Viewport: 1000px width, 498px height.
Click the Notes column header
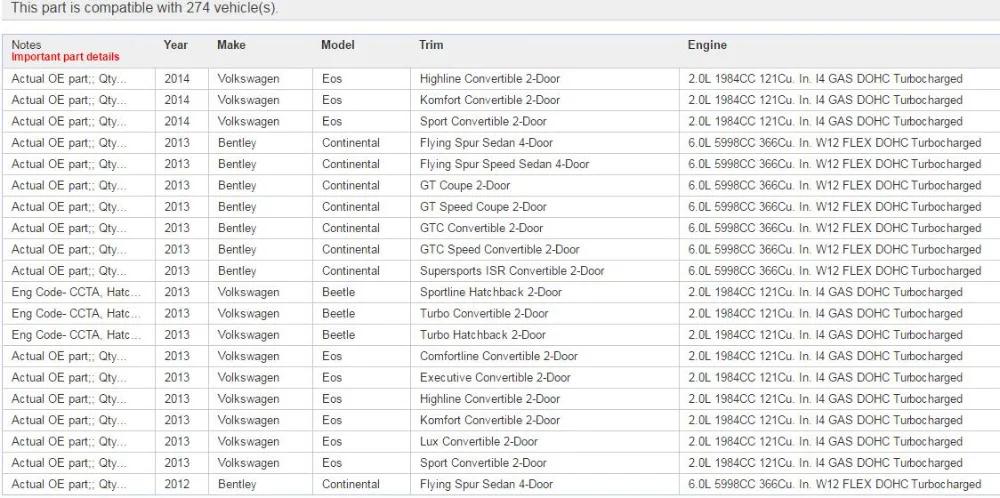26,45
